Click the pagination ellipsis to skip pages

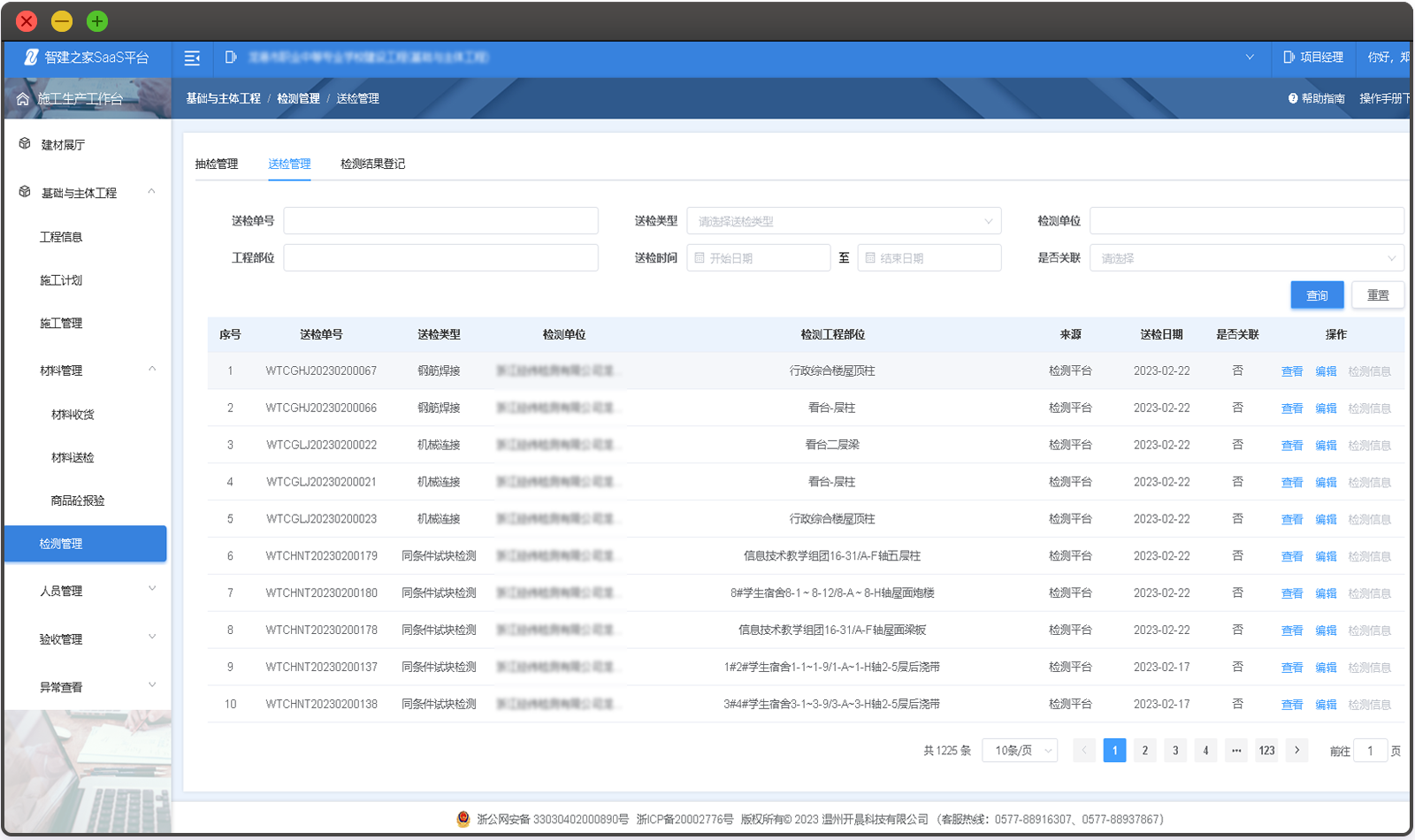coord(1236,751)
